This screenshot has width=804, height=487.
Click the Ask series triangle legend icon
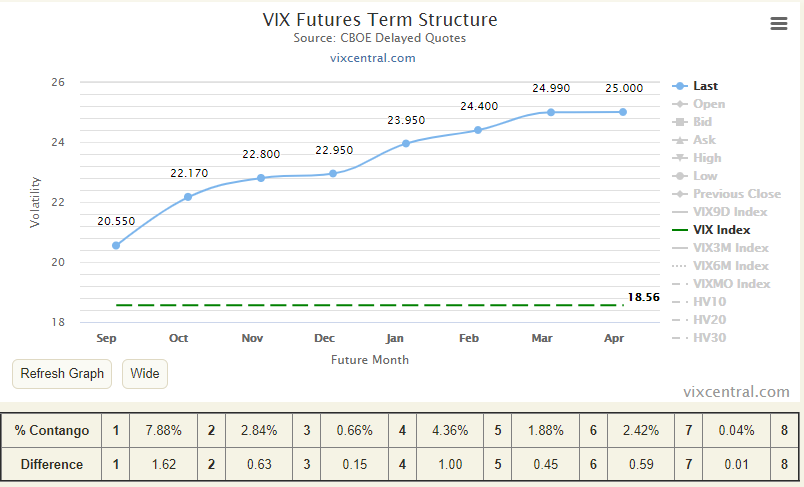click(x=679, y=140)
